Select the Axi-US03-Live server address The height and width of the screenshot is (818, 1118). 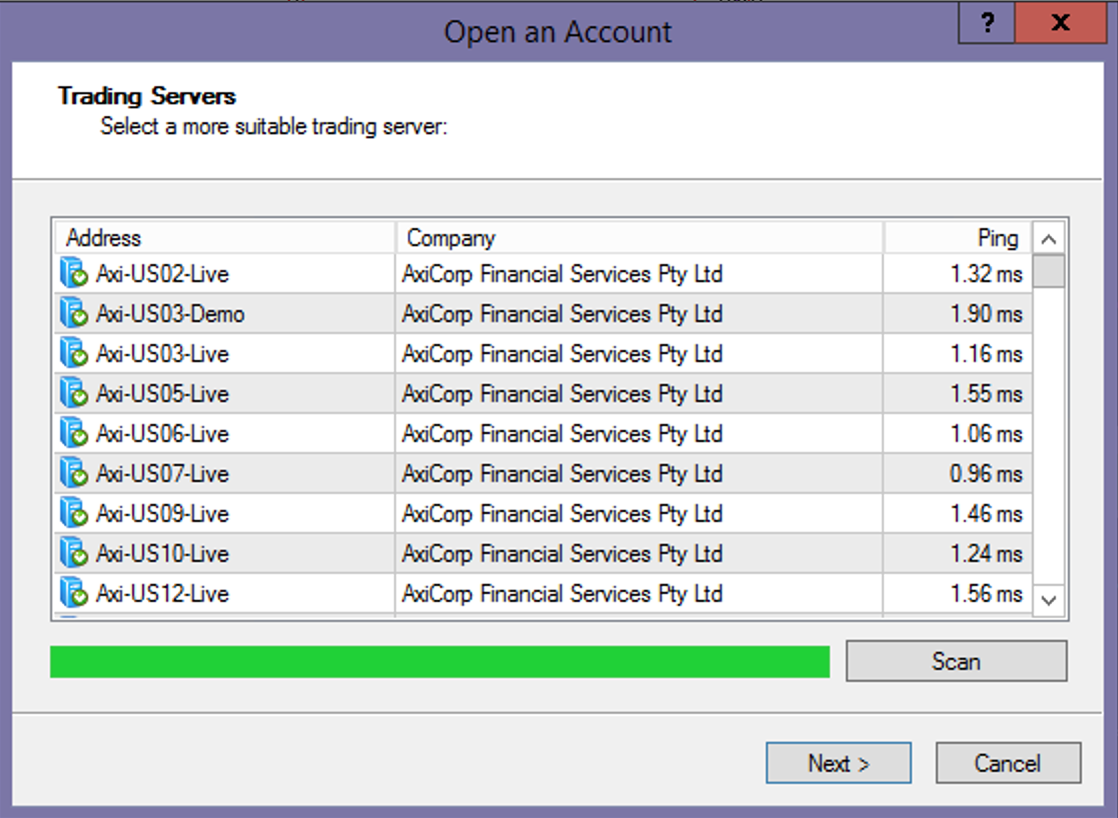point(163,354)
